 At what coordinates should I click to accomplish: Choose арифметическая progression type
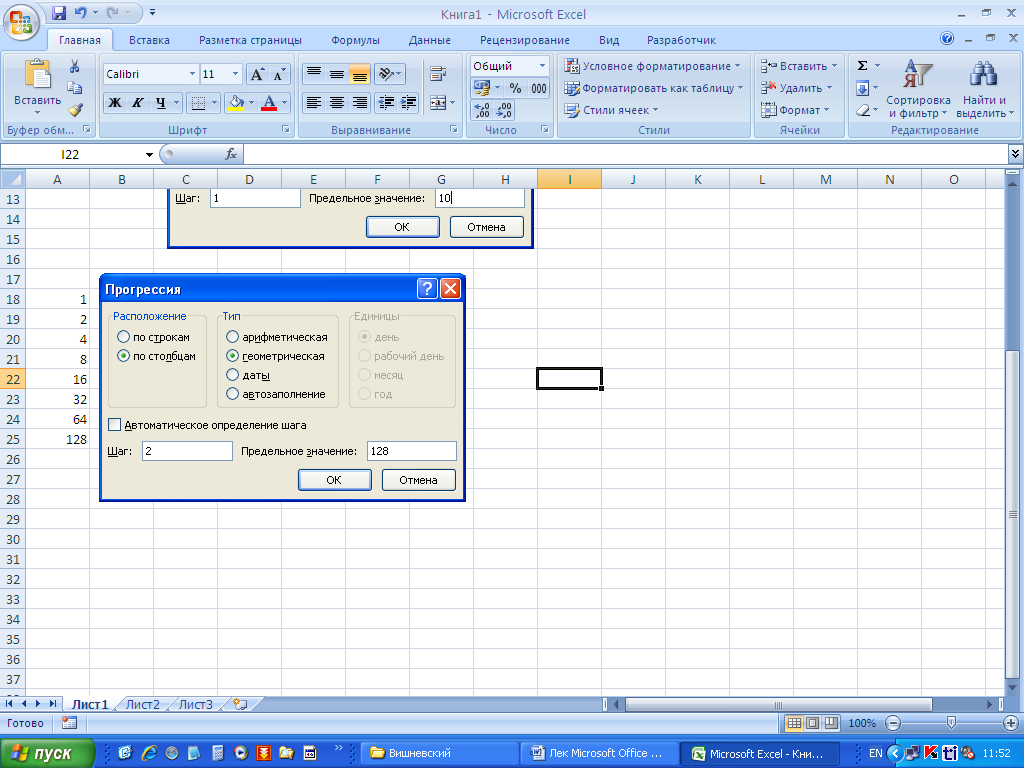232,337
